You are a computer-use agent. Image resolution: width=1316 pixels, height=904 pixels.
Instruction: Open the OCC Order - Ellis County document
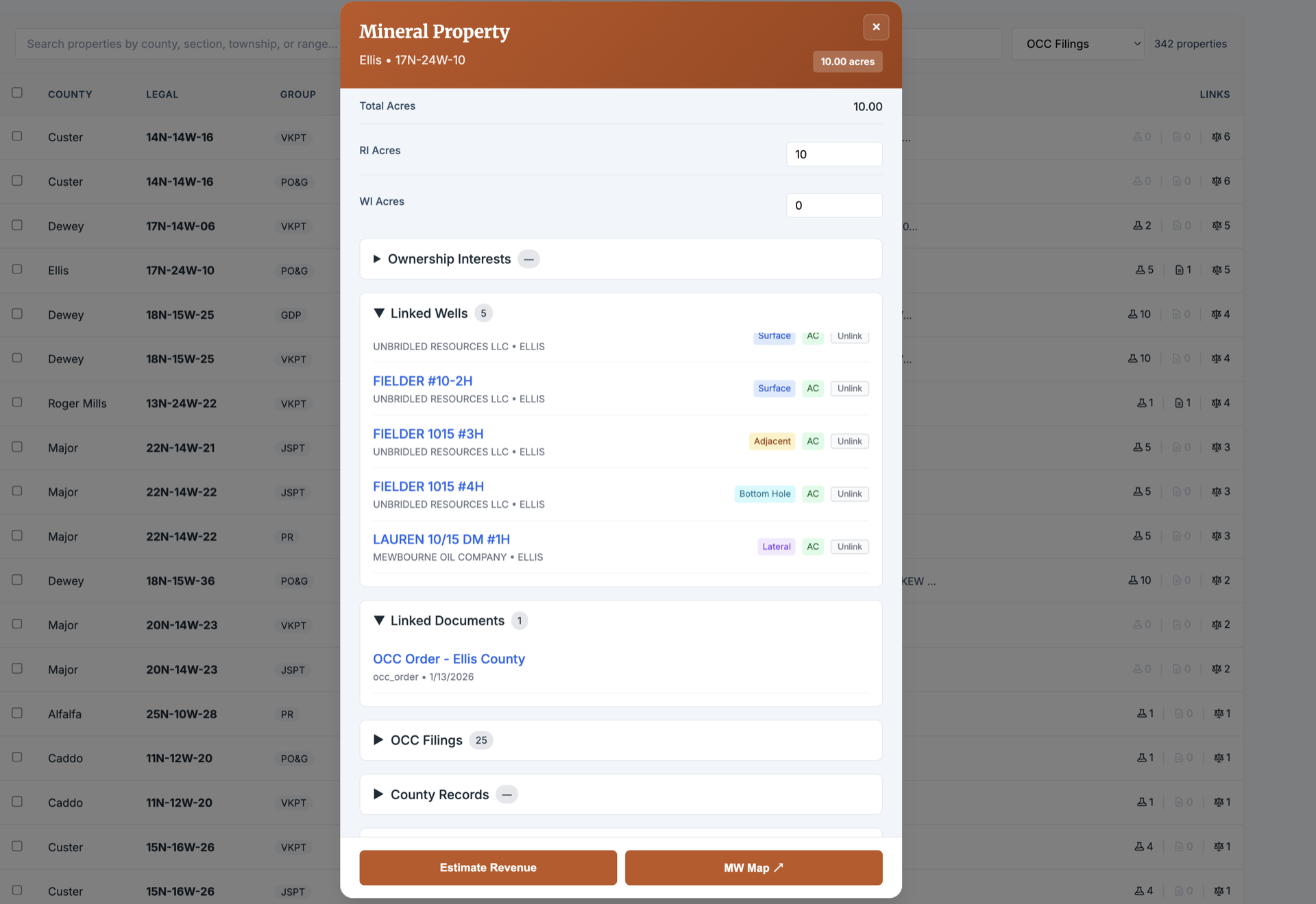(x=449, y=659)
